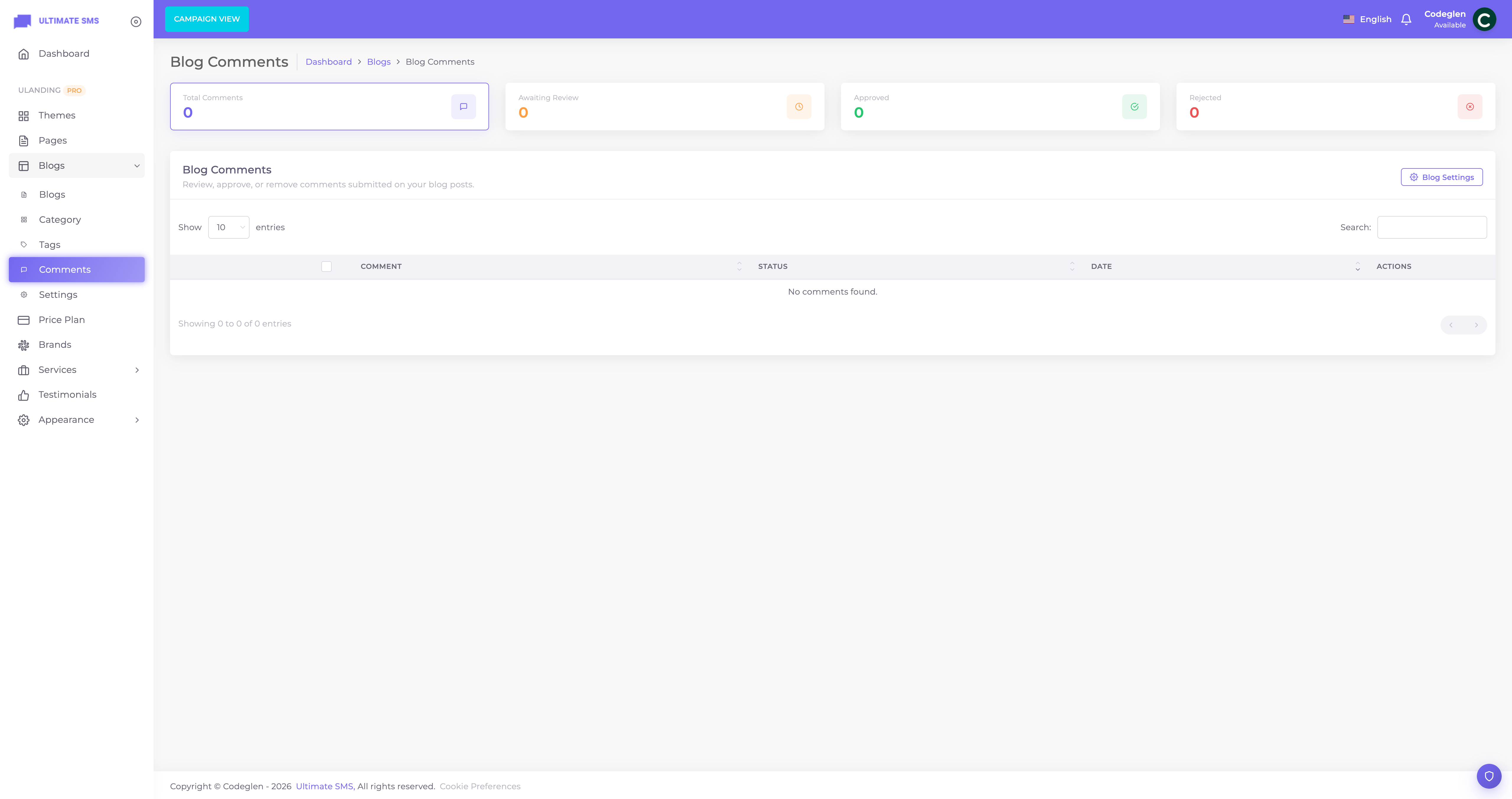Click the Brands slack-style icon
Viewport: 1512px width, 799px height.
coord(24,345)
